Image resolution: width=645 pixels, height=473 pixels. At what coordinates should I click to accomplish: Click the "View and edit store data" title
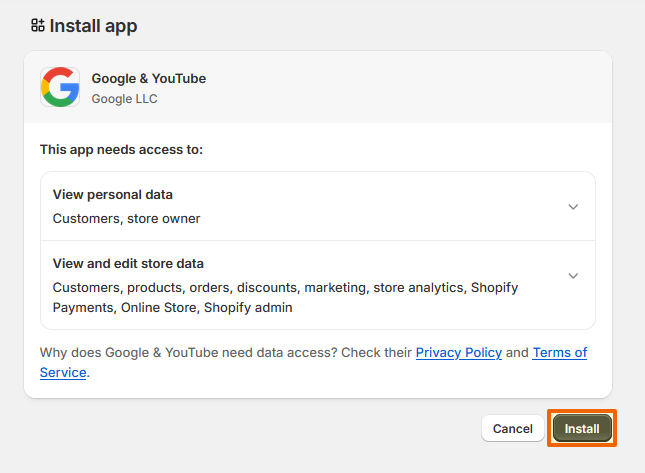[x=128, y=264]
